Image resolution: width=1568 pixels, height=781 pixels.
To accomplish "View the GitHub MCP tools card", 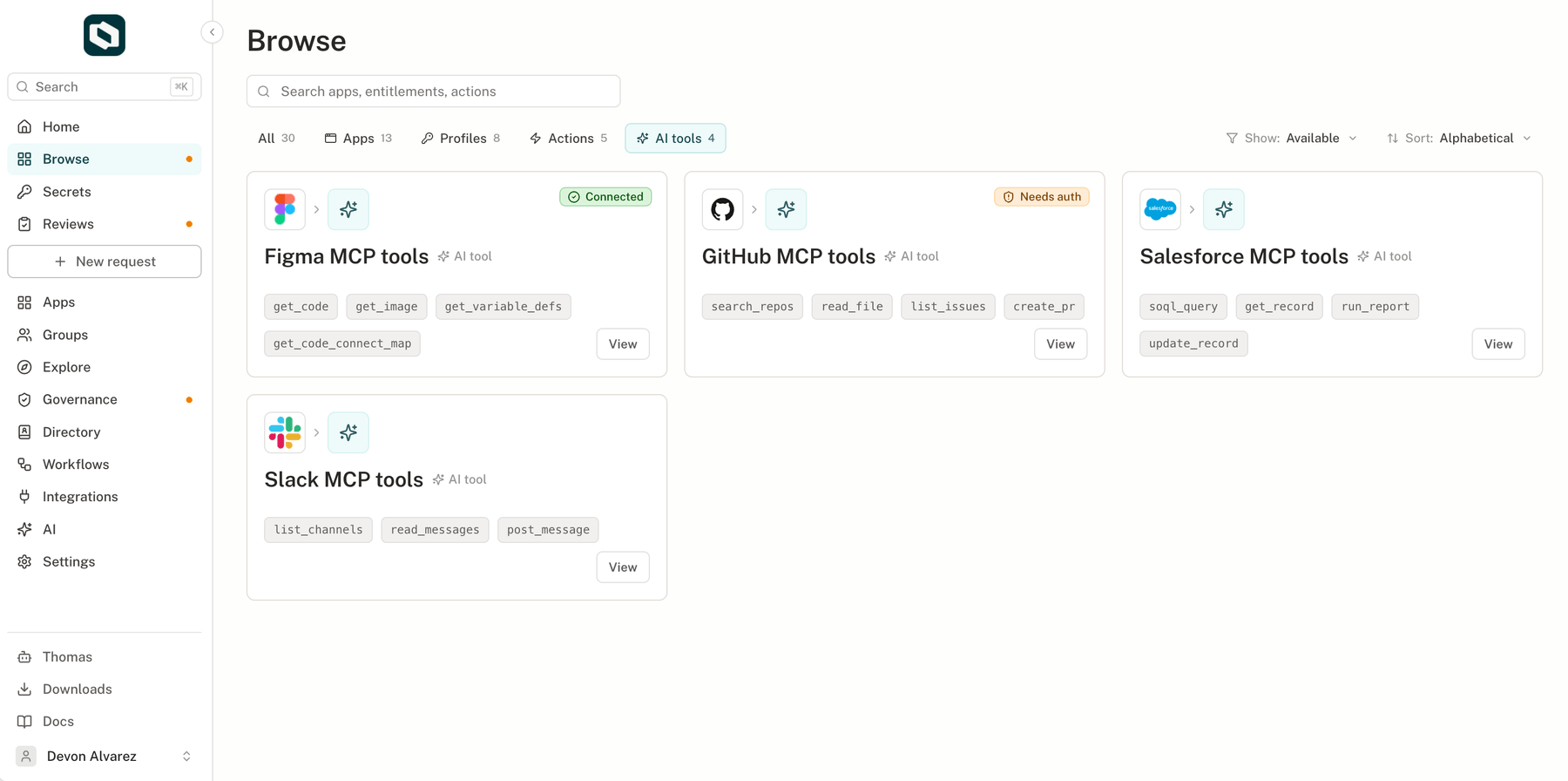I will (x=1060, y=344).
